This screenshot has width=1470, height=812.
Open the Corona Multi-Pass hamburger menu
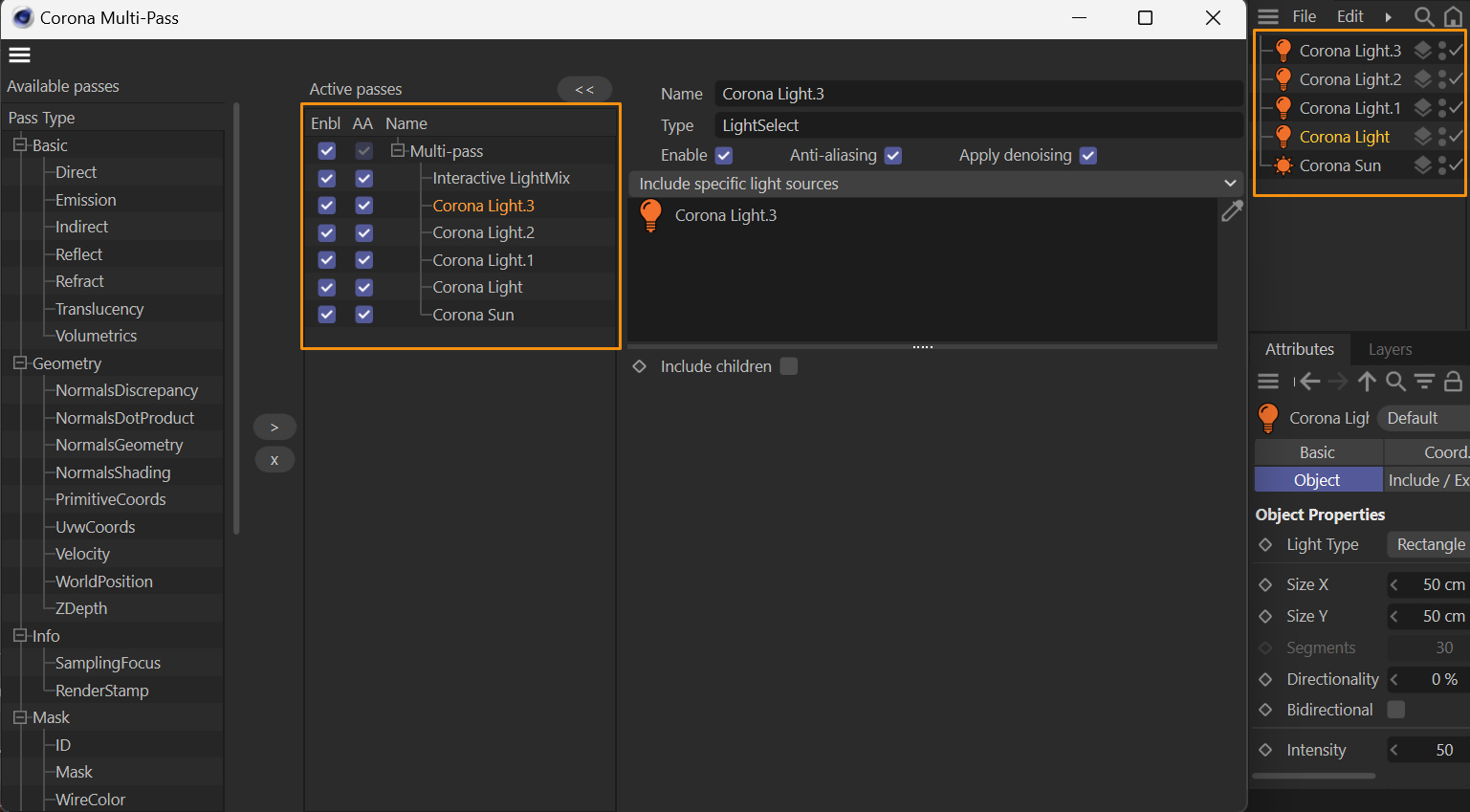tap(20, 55)
